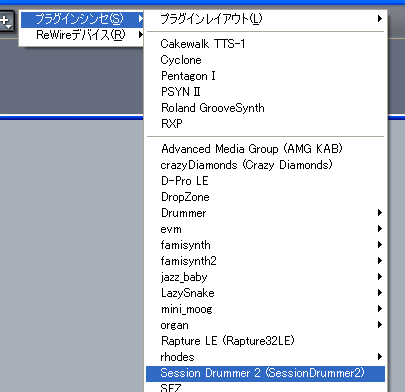Select Cakewalk TTS-1 synth

[265, 44]
